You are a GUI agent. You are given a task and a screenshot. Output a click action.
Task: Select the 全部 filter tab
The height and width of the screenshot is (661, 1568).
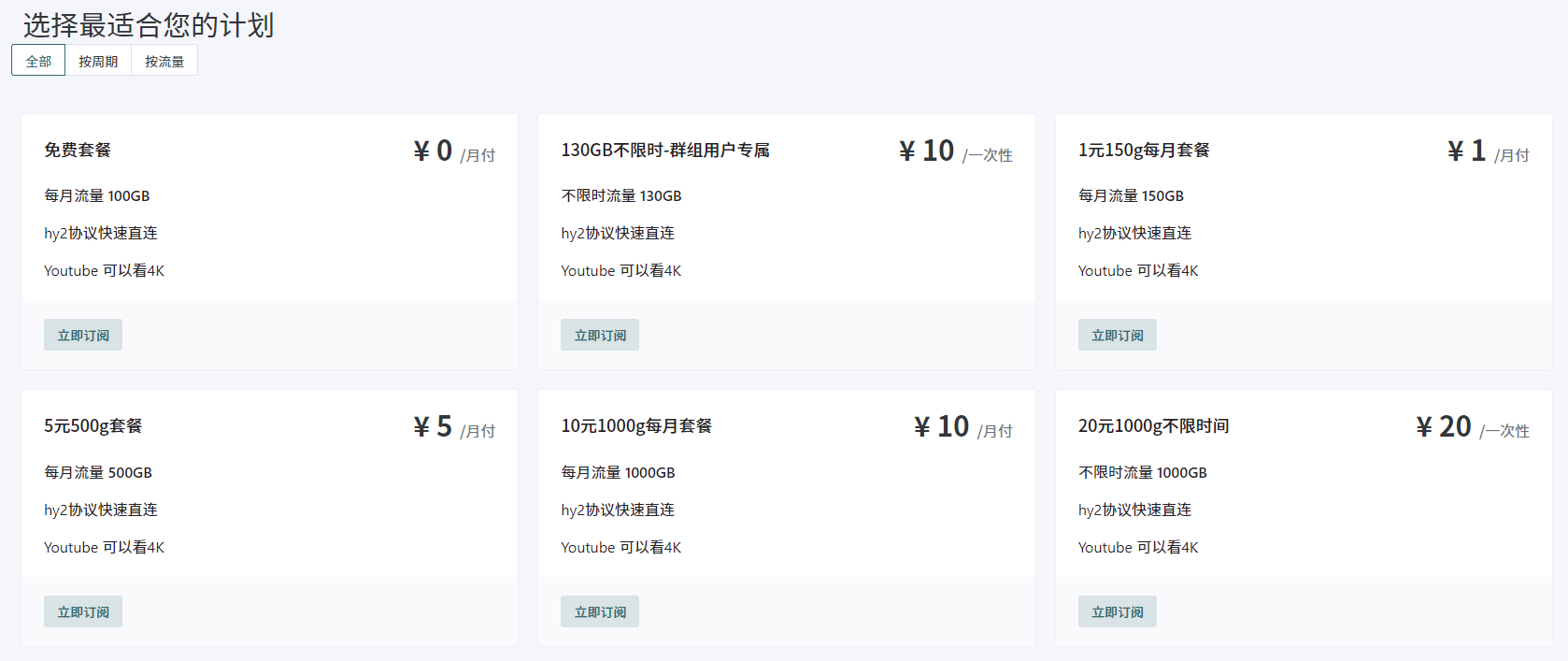click(x=38, y=61)
